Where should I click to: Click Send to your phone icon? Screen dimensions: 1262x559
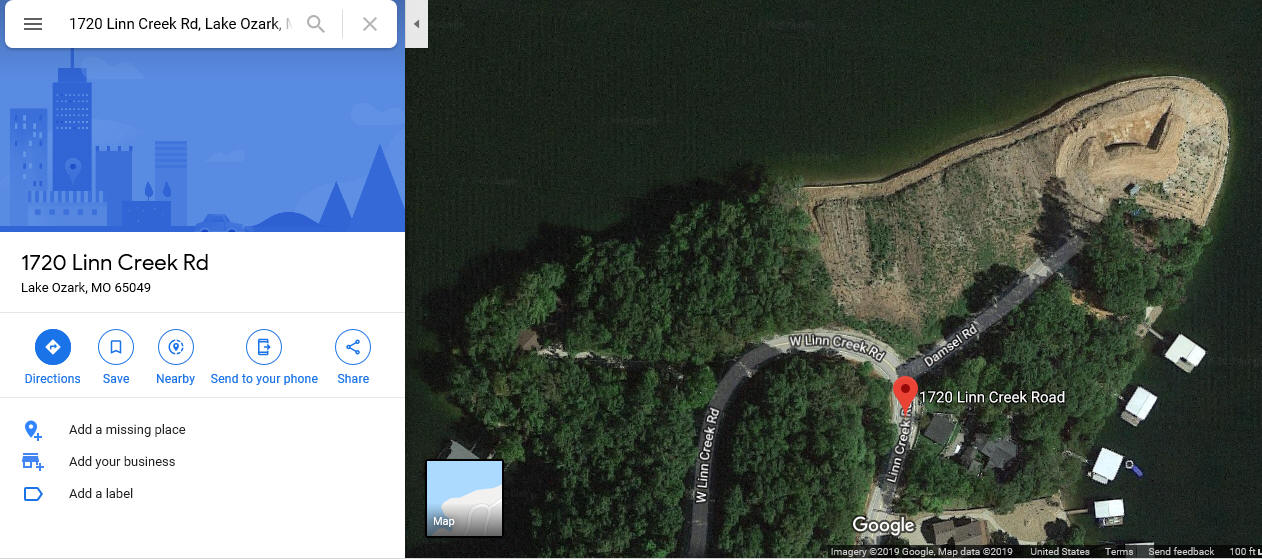click(x=264, y=347)
